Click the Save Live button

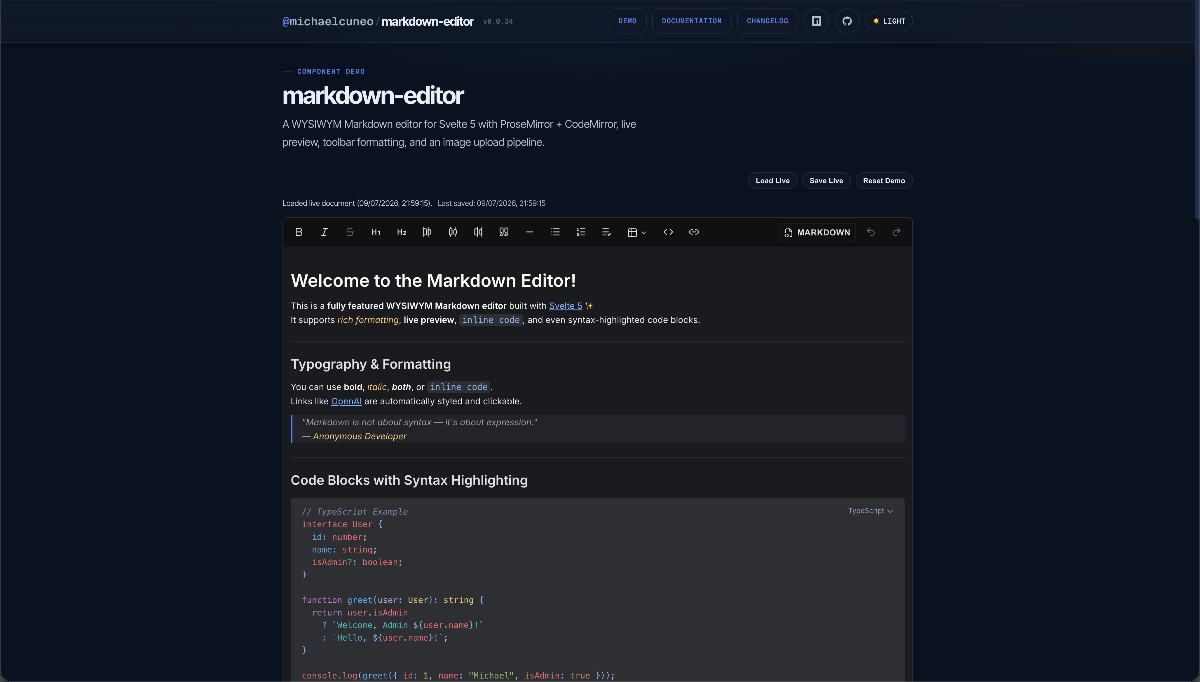pos(826,181)
